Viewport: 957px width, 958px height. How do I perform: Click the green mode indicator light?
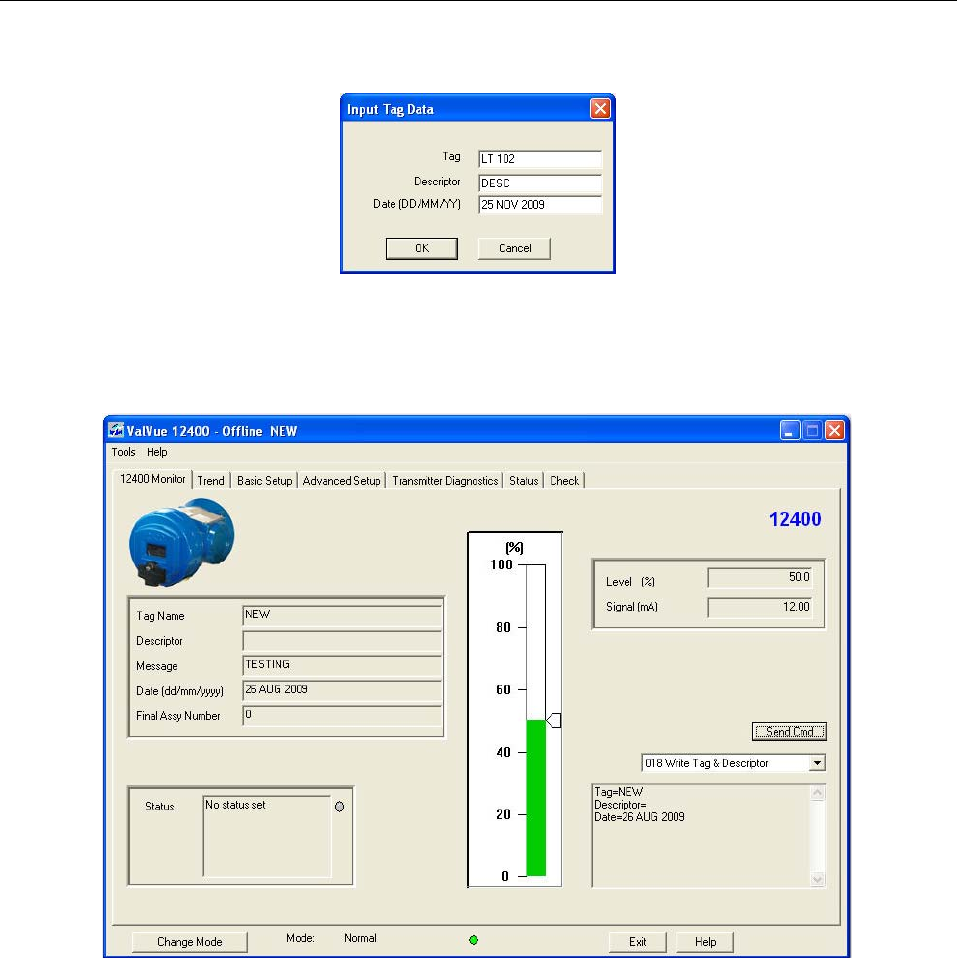click(473, 940)
